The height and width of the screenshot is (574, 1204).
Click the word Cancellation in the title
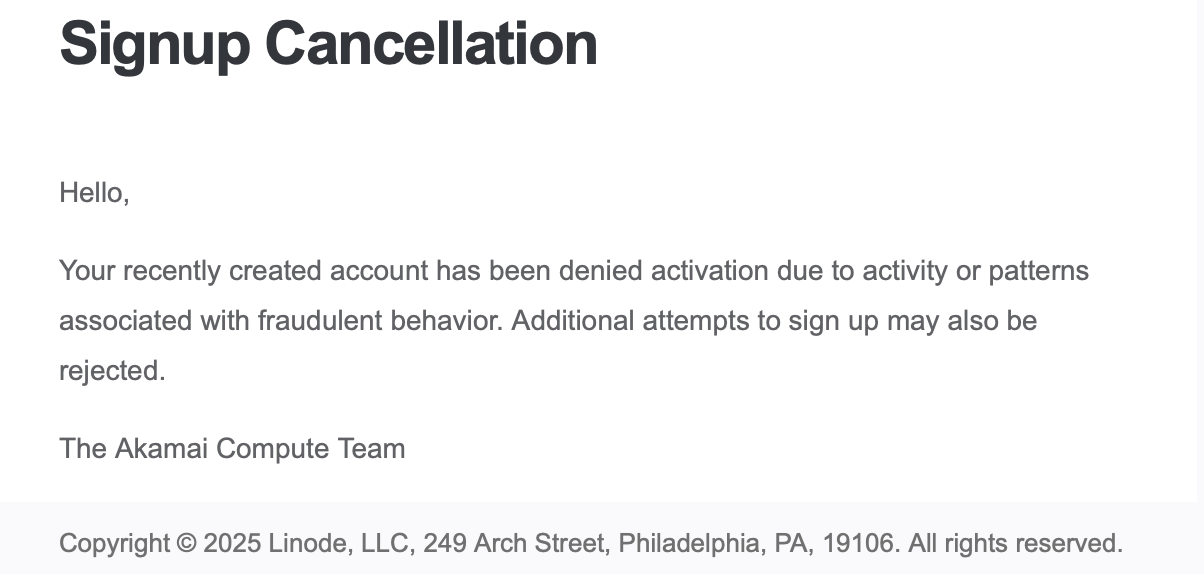click(x=431, y=43)
